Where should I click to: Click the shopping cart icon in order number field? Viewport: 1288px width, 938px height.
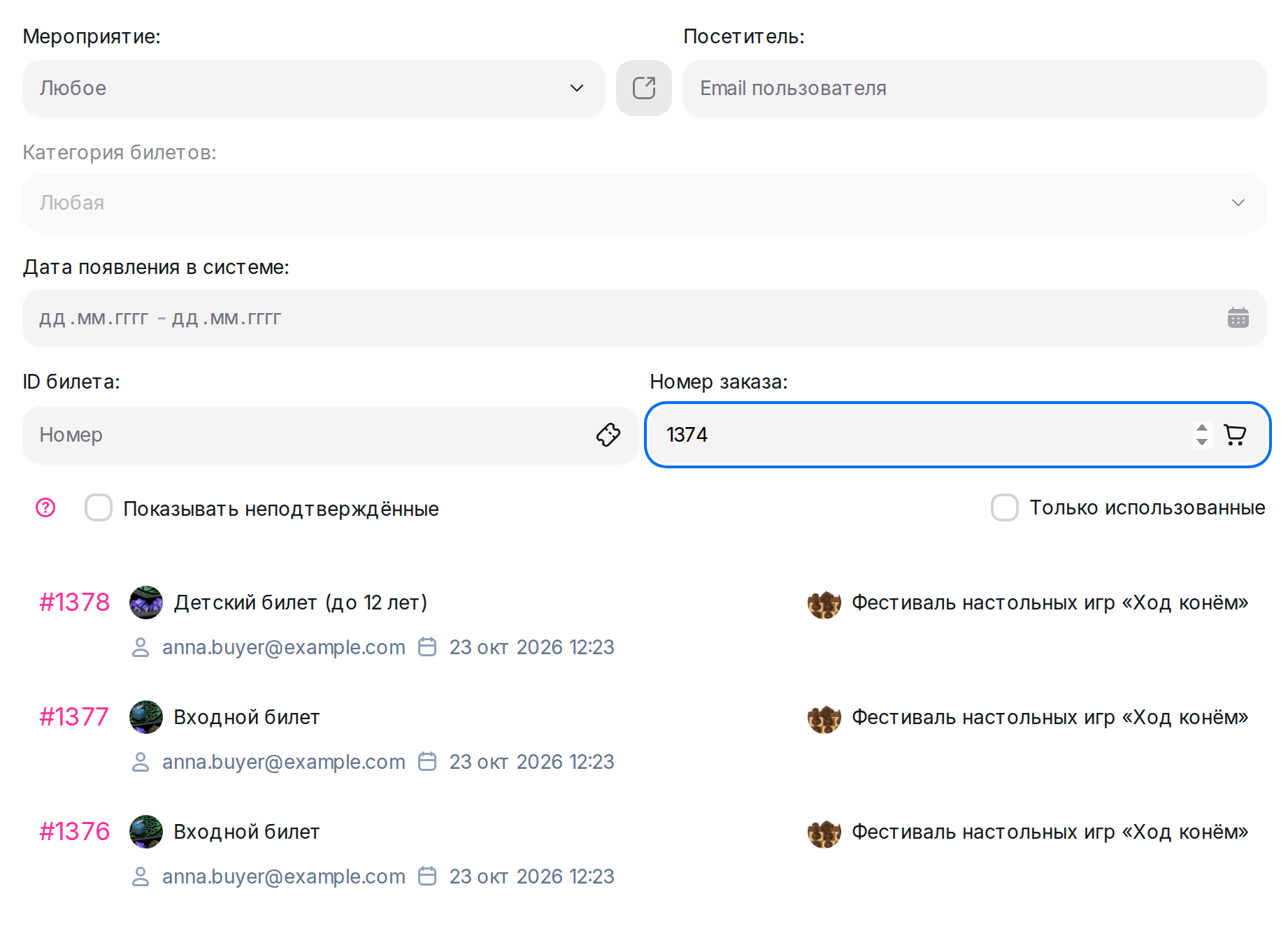1235,435
